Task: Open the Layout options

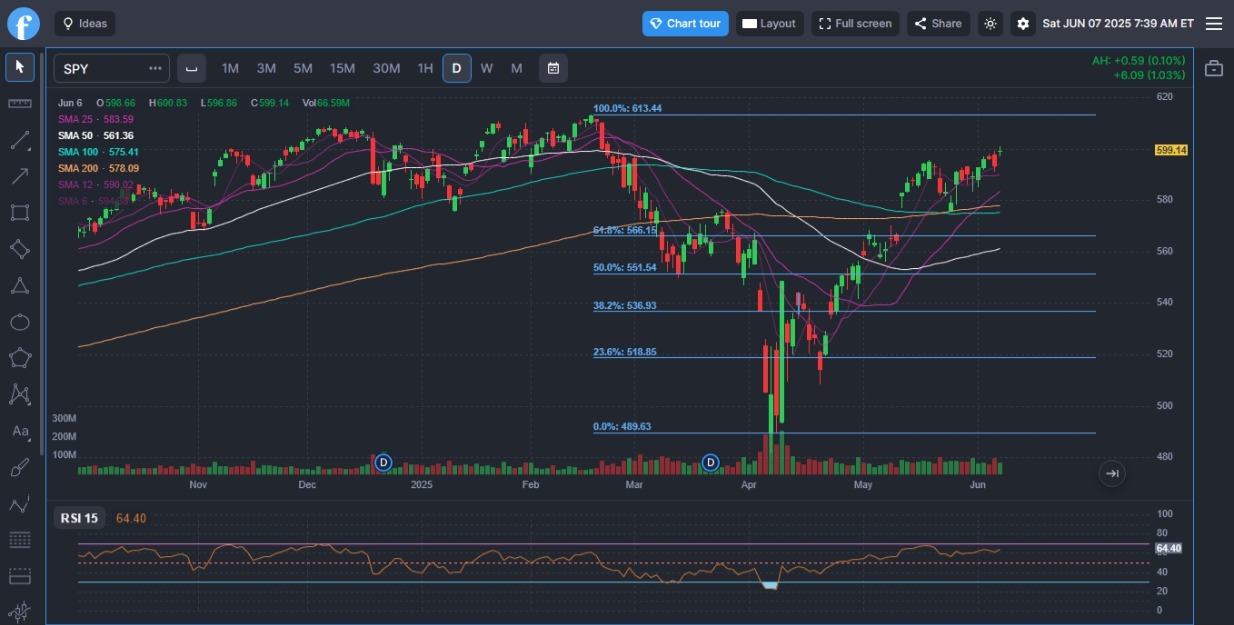Action: click(x=770, y=23)
